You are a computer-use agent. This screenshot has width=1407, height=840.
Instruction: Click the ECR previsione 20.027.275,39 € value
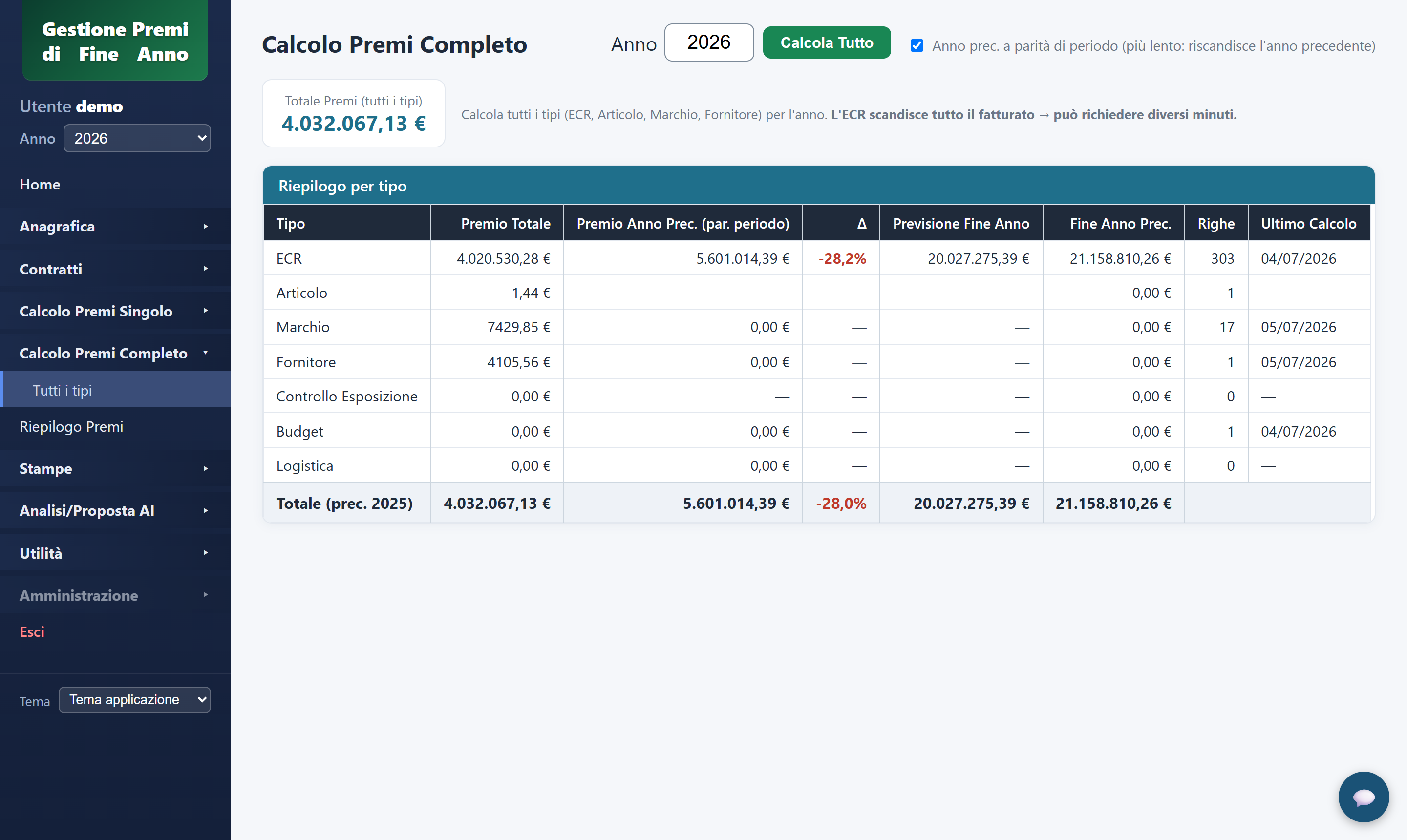pyautogui.click(x=979, y=259)
